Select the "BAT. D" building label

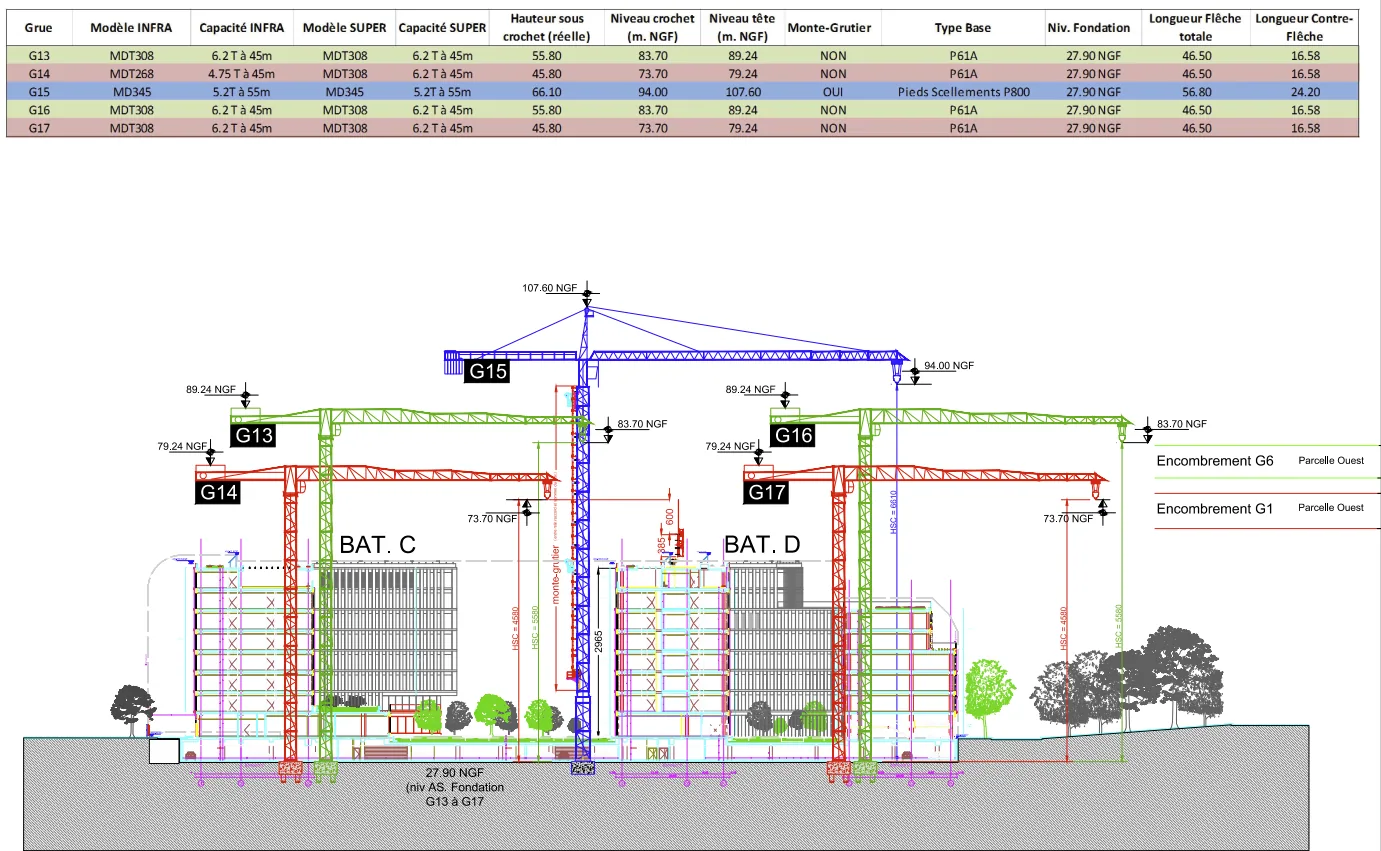coord(762,545)
